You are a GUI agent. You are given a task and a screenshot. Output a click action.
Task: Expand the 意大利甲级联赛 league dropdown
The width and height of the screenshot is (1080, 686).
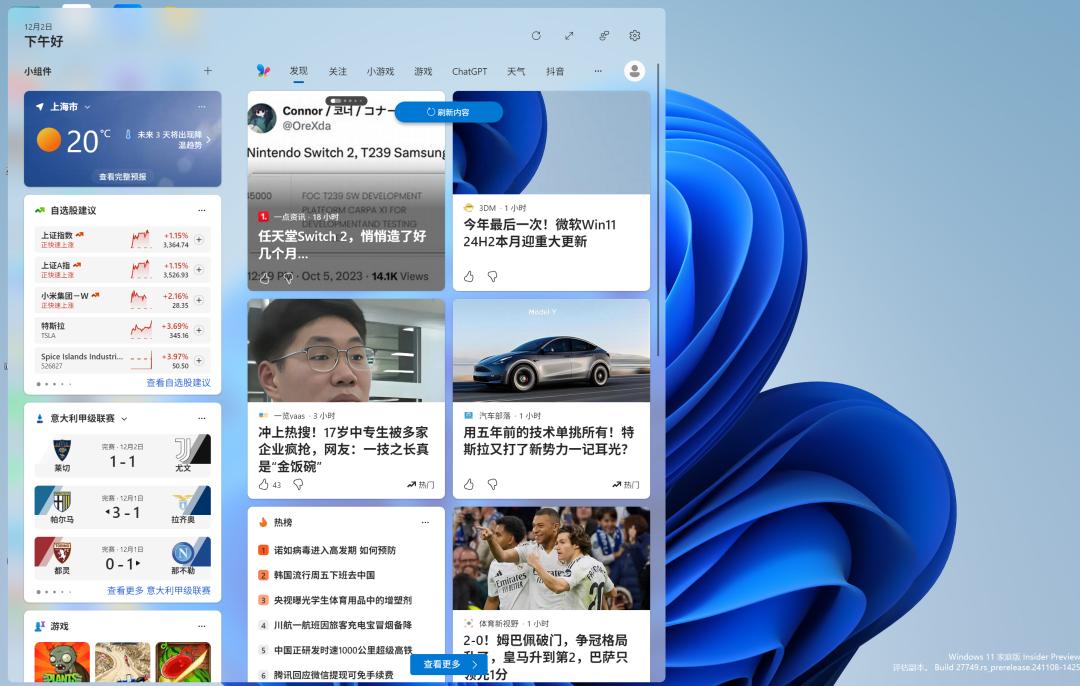pyautogui.click(x=125, y=419)
